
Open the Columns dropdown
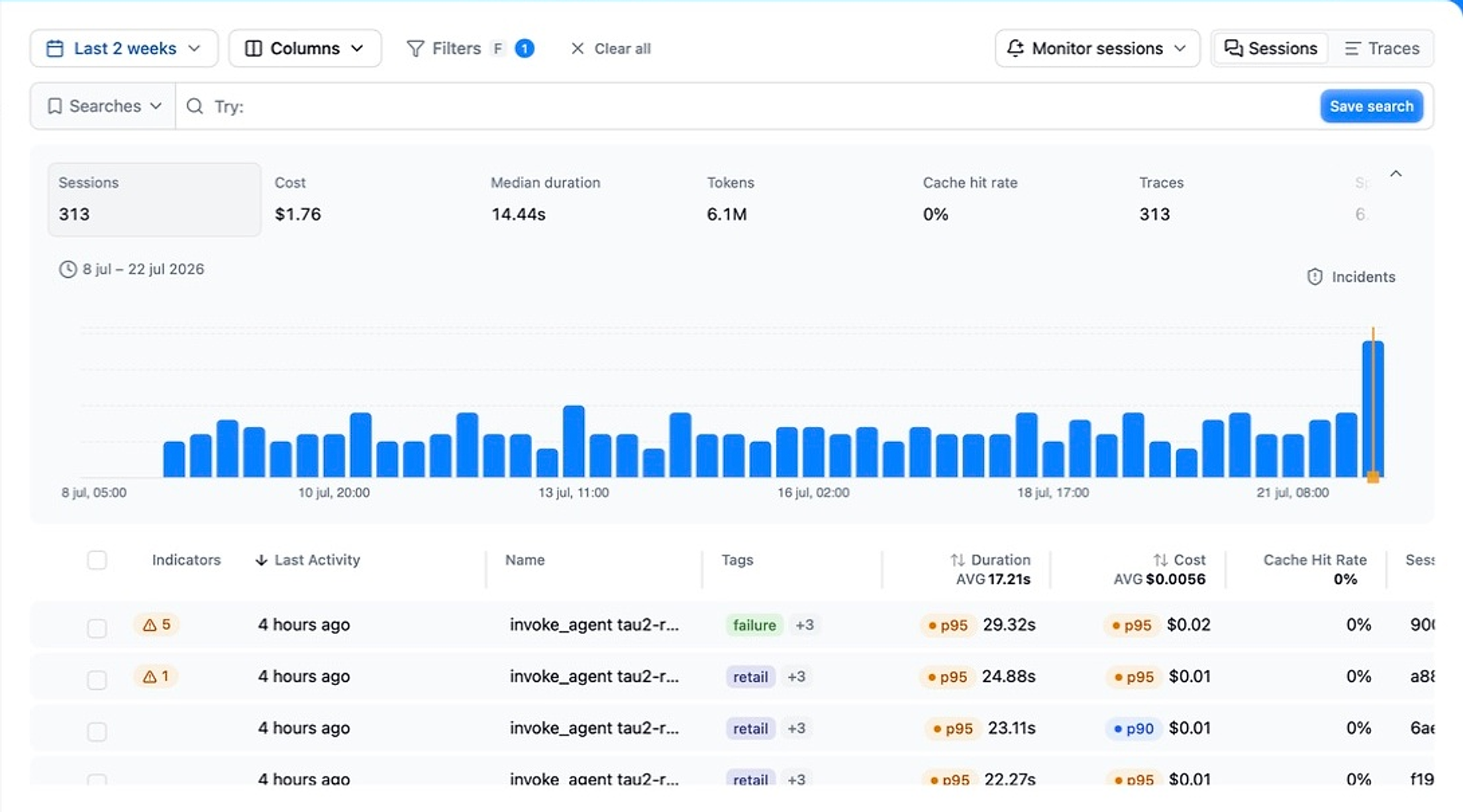coord(305,48)
